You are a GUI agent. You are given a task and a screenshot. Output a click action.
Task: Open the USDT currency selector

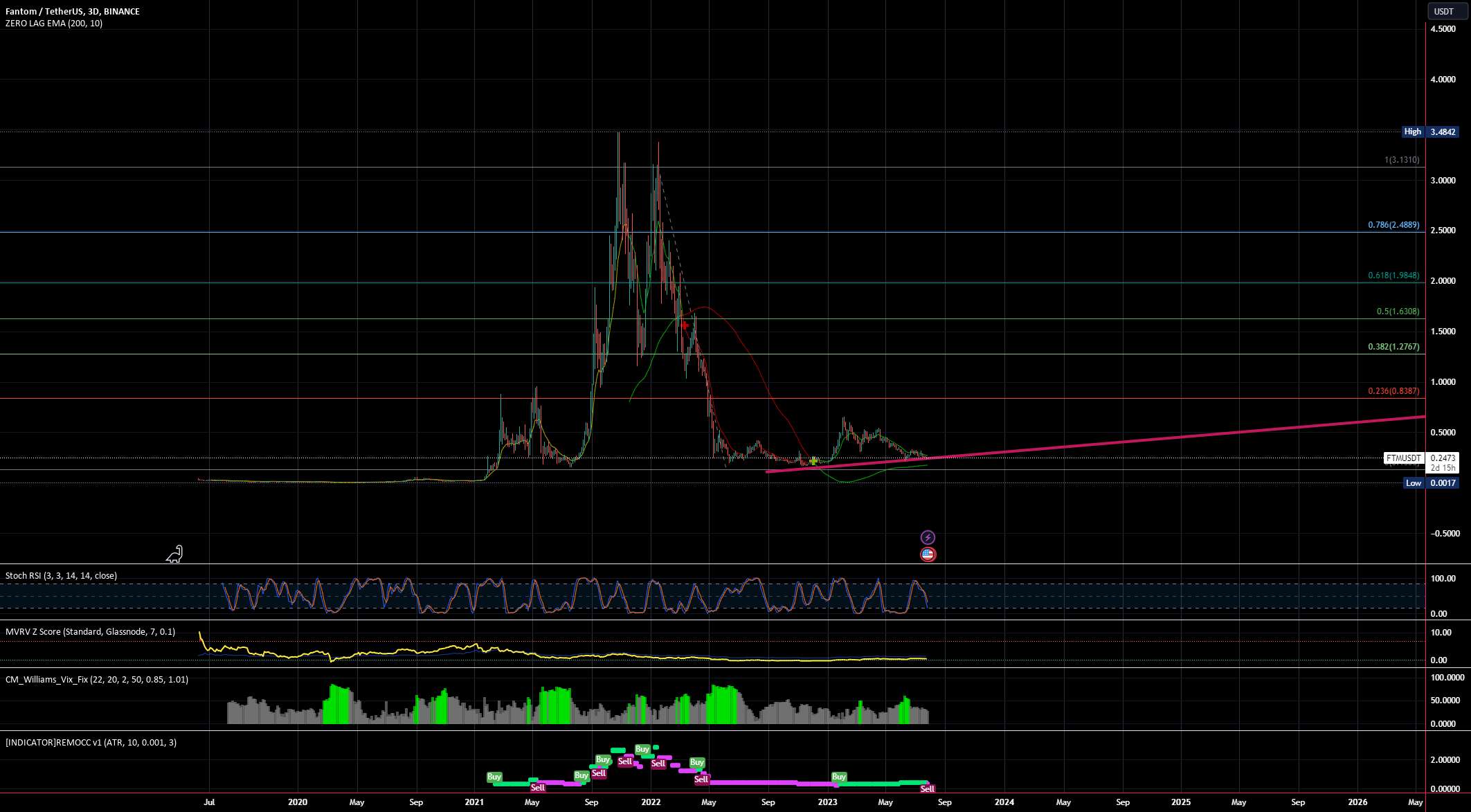1447,11
